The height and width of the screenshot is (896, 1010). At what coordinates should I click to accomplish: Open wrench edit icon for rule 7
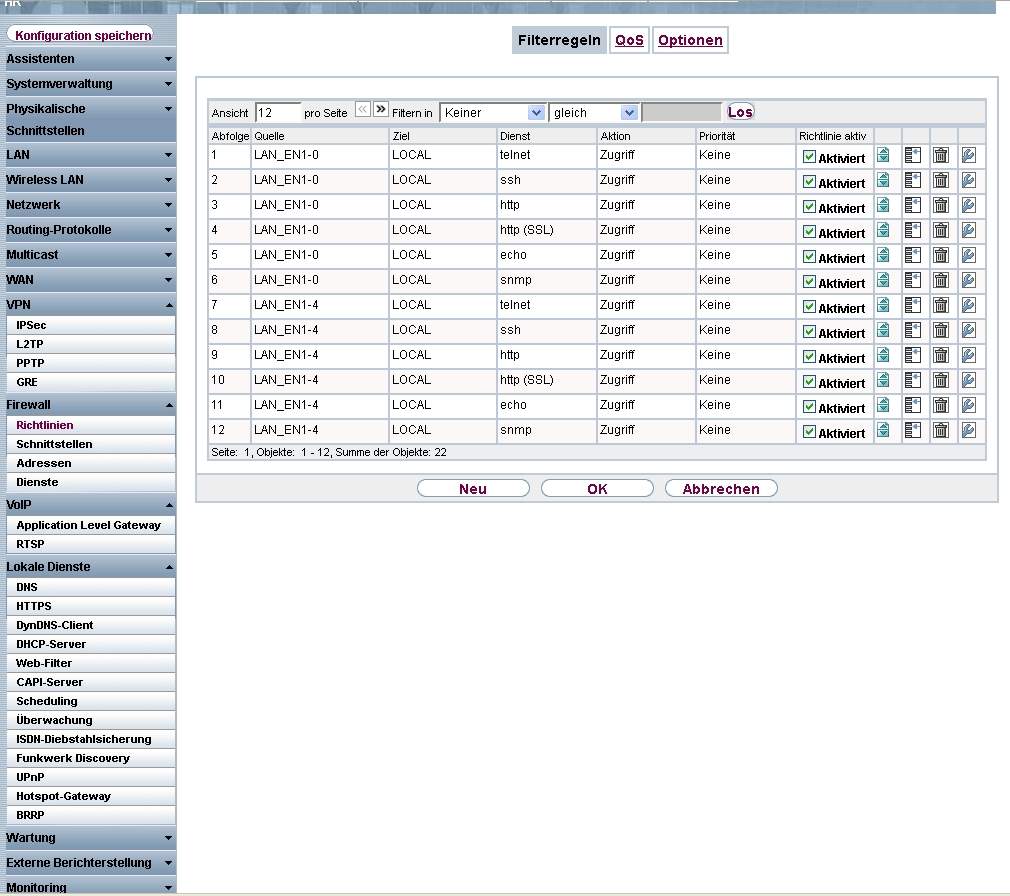[x=968, y=306]
